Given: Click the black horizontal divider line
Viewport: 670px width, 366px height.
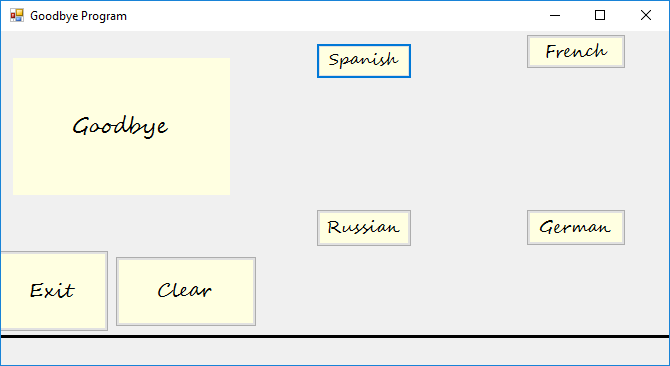Looking at the screenshot, I should tap(335, 337).
